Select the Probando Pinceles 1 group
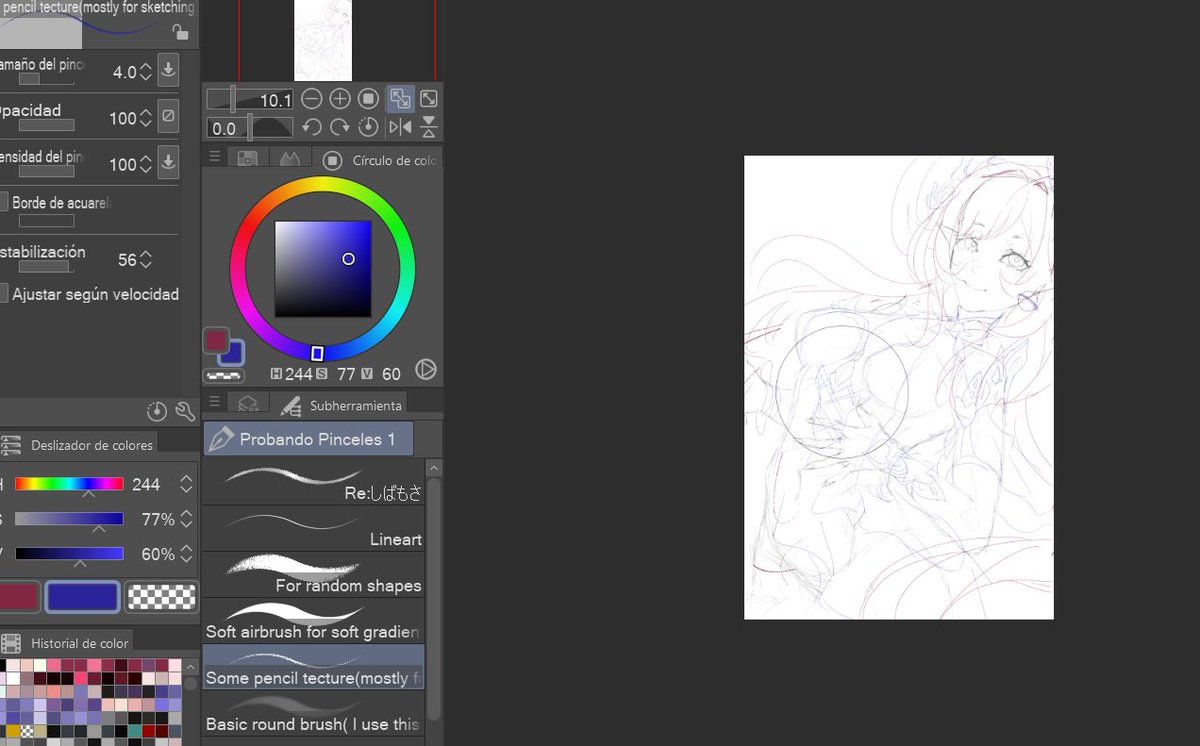 (307, 438)
